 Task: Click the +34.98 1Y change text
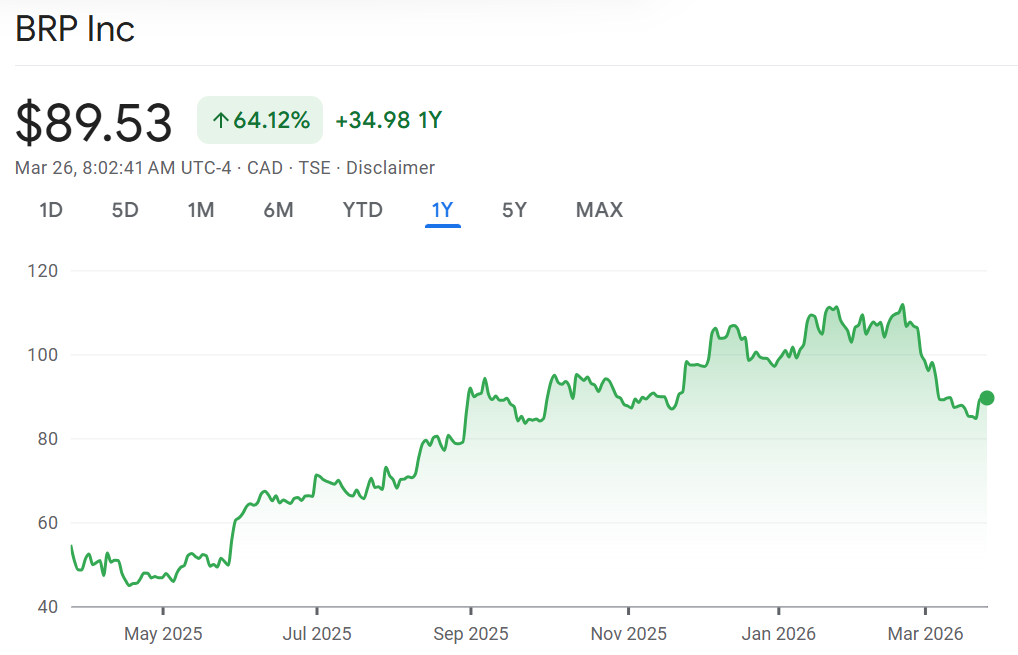pos(388,121)
